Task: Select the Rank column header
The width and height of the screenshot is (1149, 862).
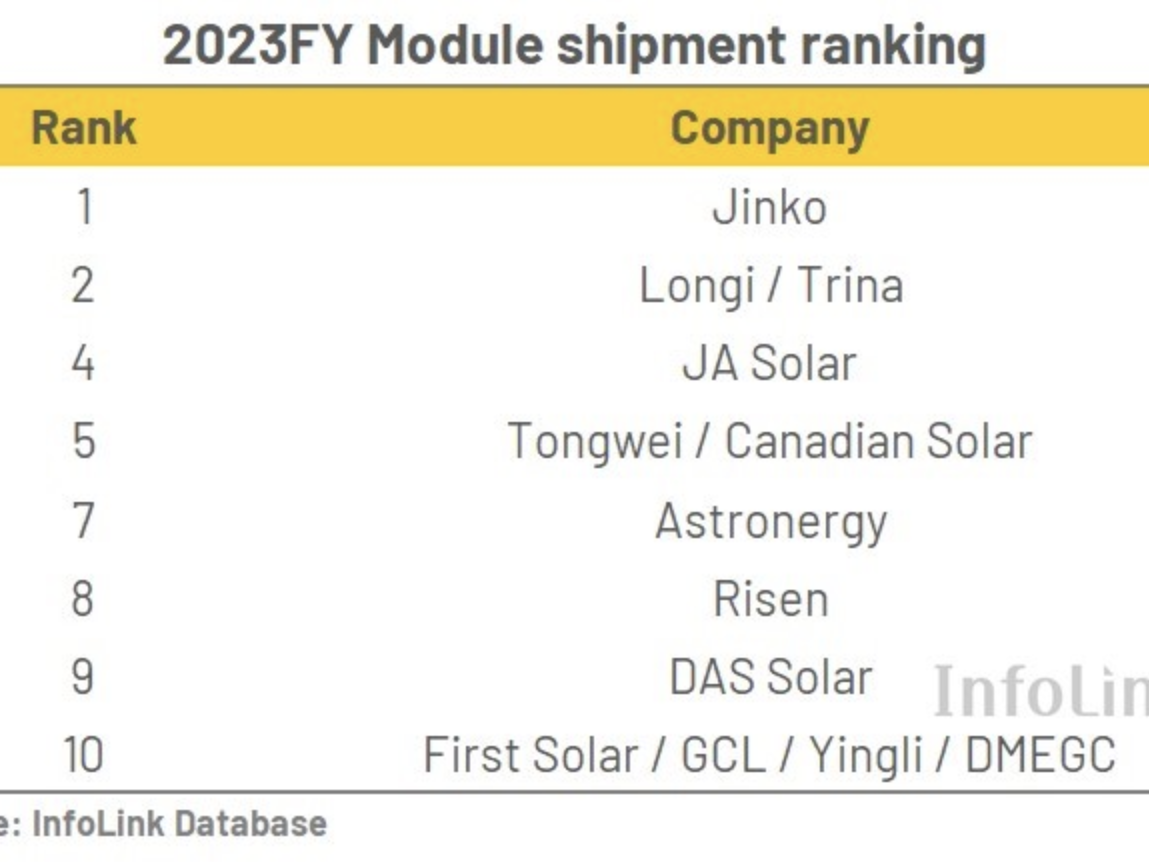Action: pos(84,128)
